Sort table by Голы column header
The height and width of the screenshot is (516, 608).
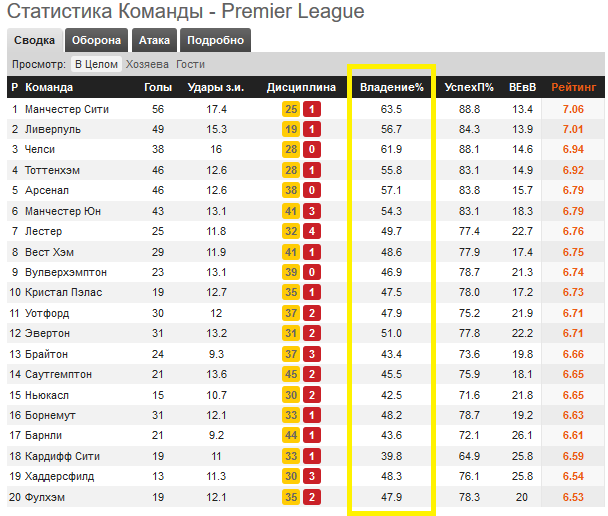click(x=158, y=87)
